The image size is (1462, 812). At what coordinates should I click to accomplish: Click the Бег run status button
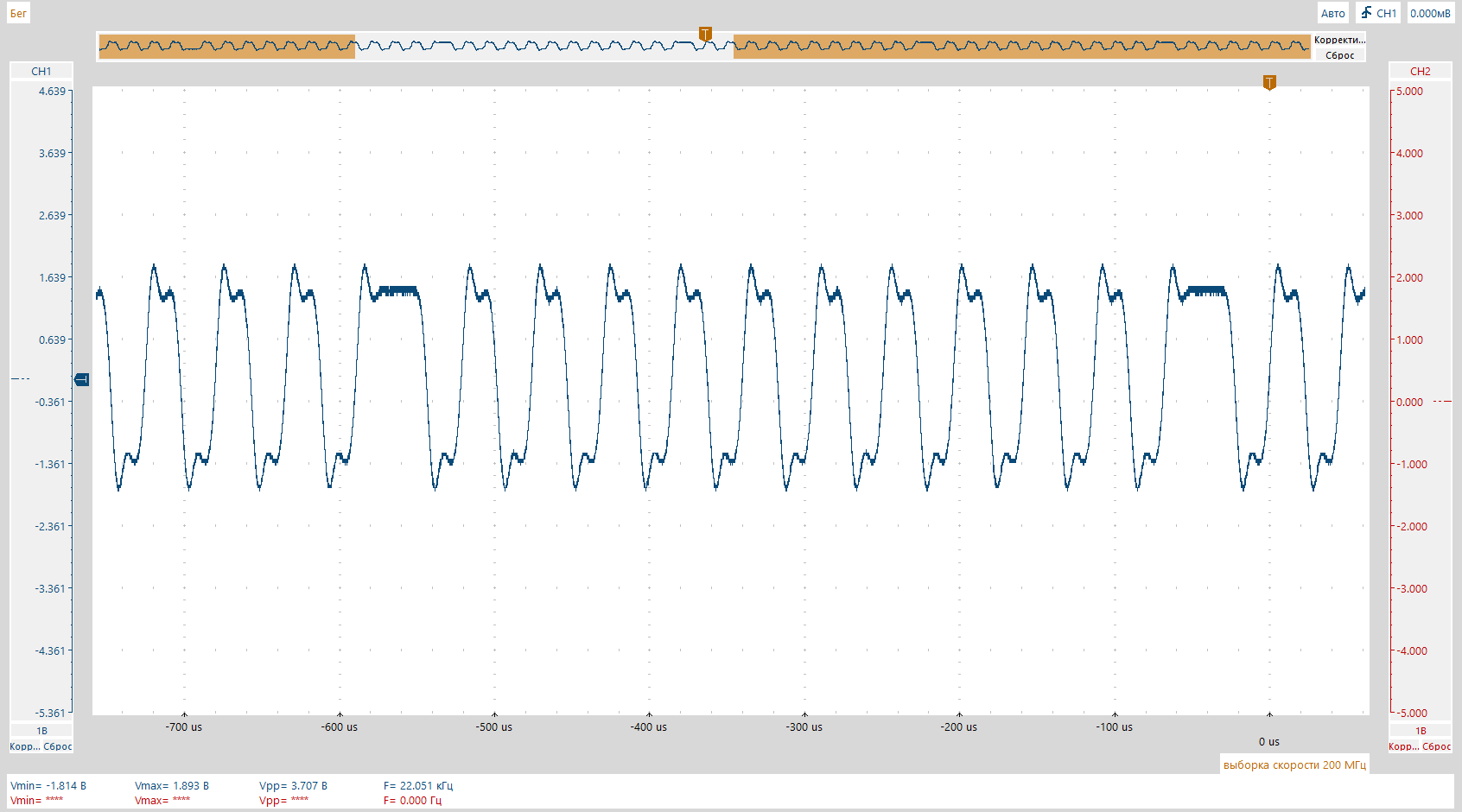pyautogui.click(x=18, y=13)
